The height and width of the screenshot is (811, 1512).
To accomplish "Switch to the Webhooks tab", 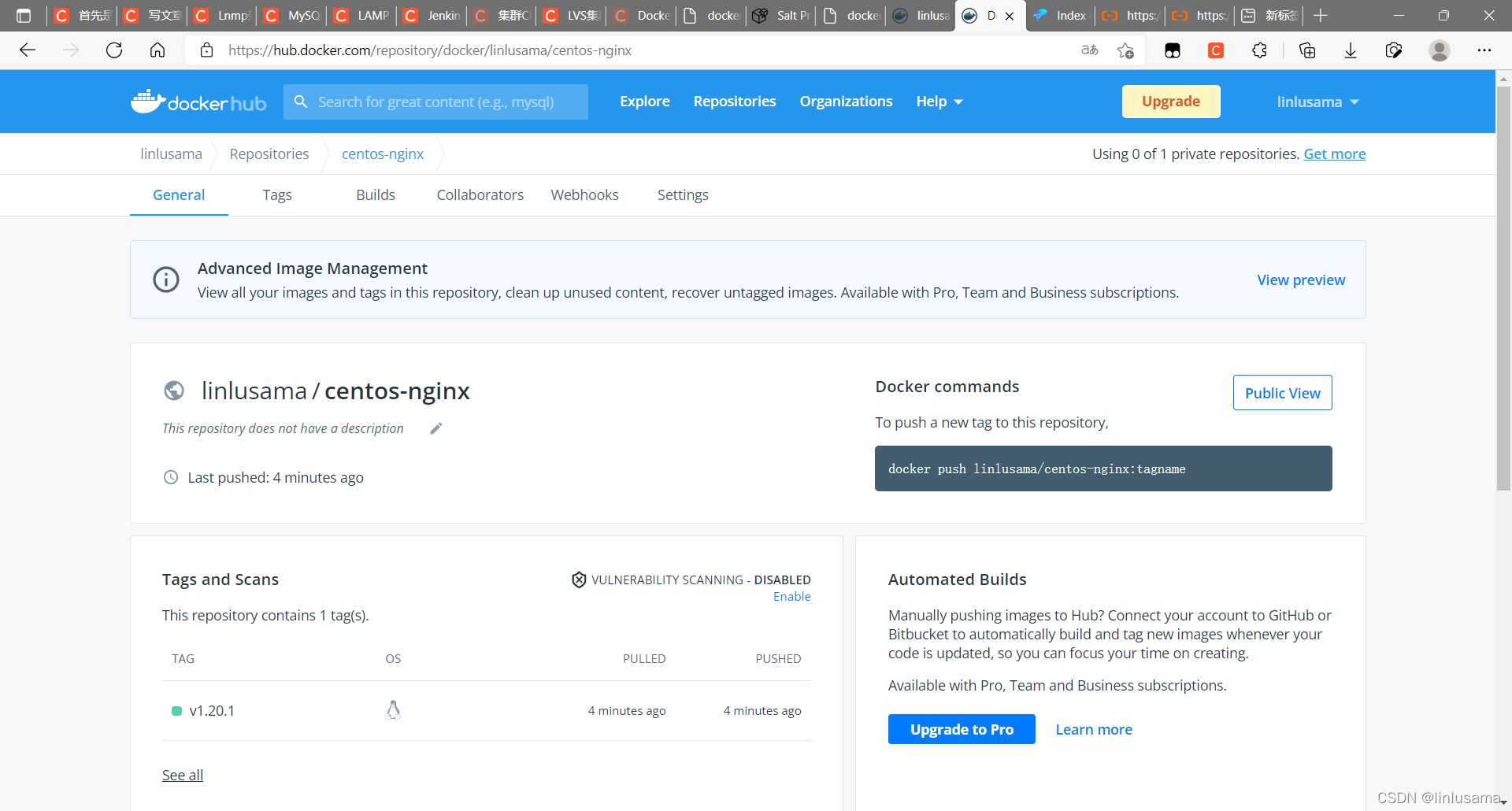I will 585,195.
